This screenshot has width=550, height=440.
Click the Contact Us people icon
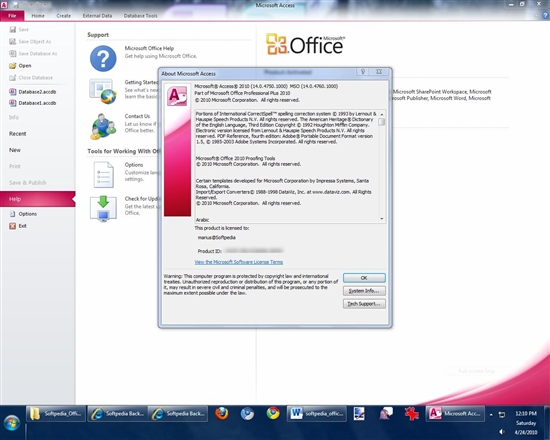[x=103, y=126]
